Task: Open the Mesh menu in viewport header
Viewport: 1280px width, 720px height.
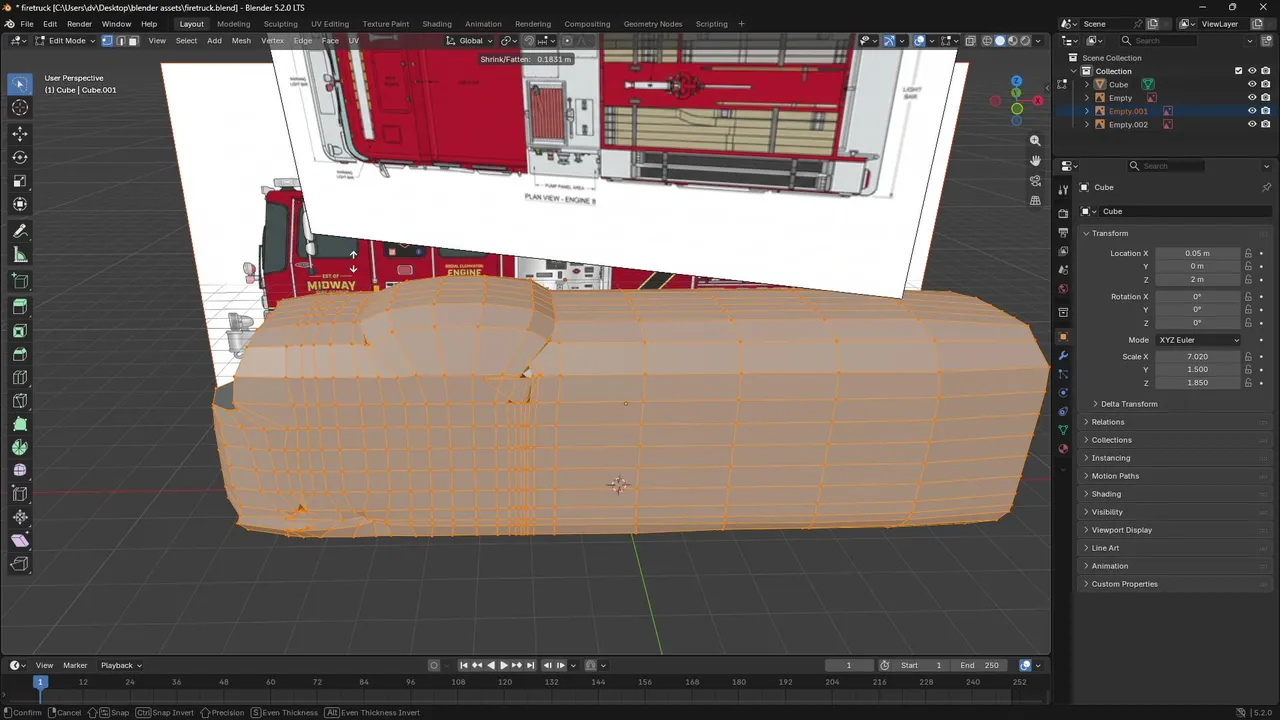Action: pos(241,41)
